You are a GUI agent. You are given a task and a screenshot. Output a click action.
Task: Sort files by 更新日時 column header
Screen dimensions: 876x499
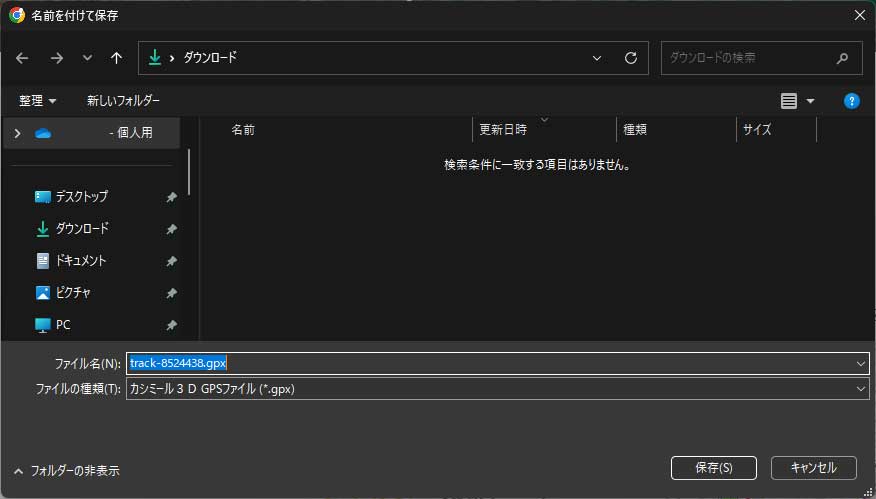(503, 130)
